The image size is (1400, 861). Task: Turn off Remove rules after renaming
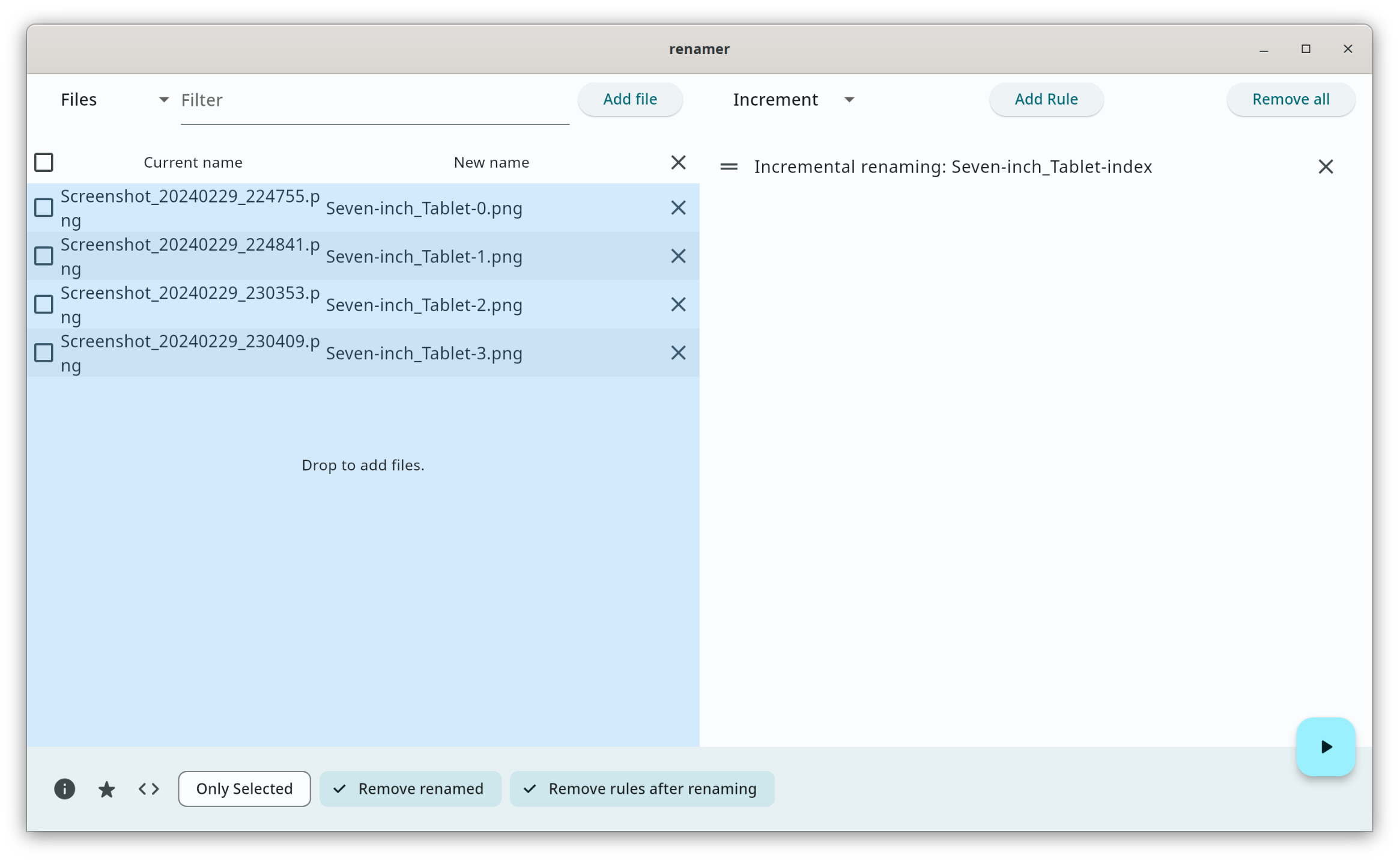pos(641,788)
